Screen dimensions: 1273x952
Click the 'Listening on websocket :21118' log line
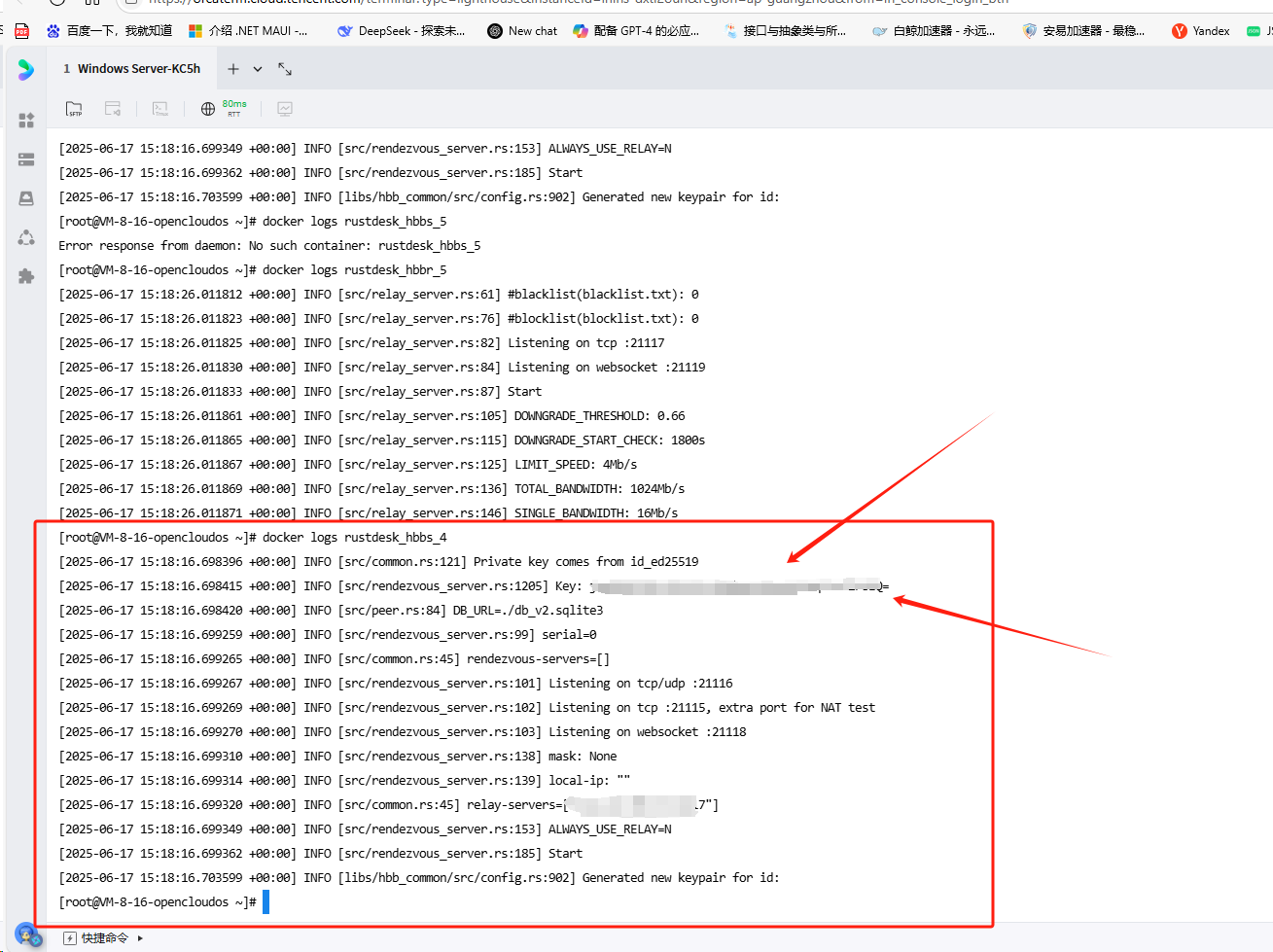click(x=403, y=732)
